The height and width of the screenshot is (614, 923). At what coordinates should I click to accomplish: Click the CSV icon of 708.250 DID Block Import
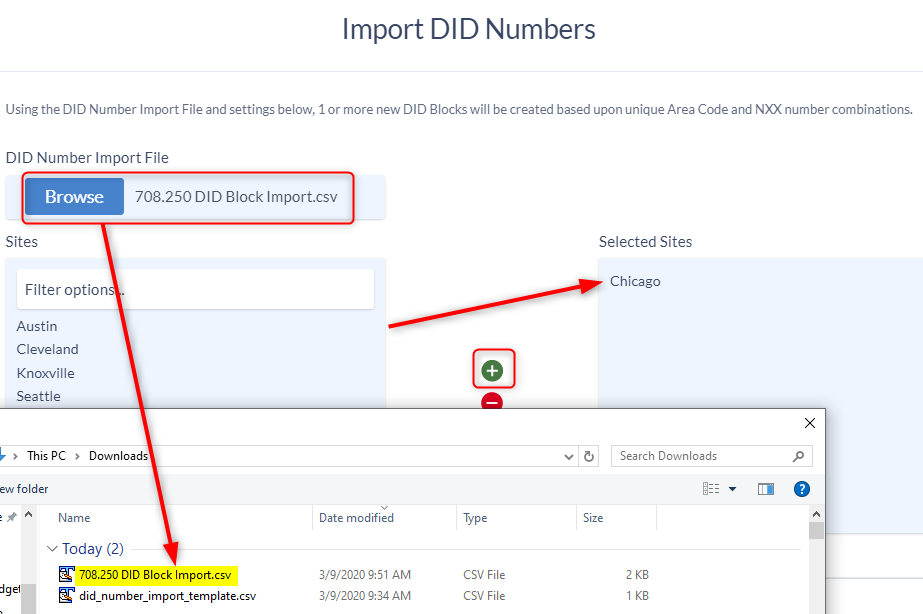(67, 574)
